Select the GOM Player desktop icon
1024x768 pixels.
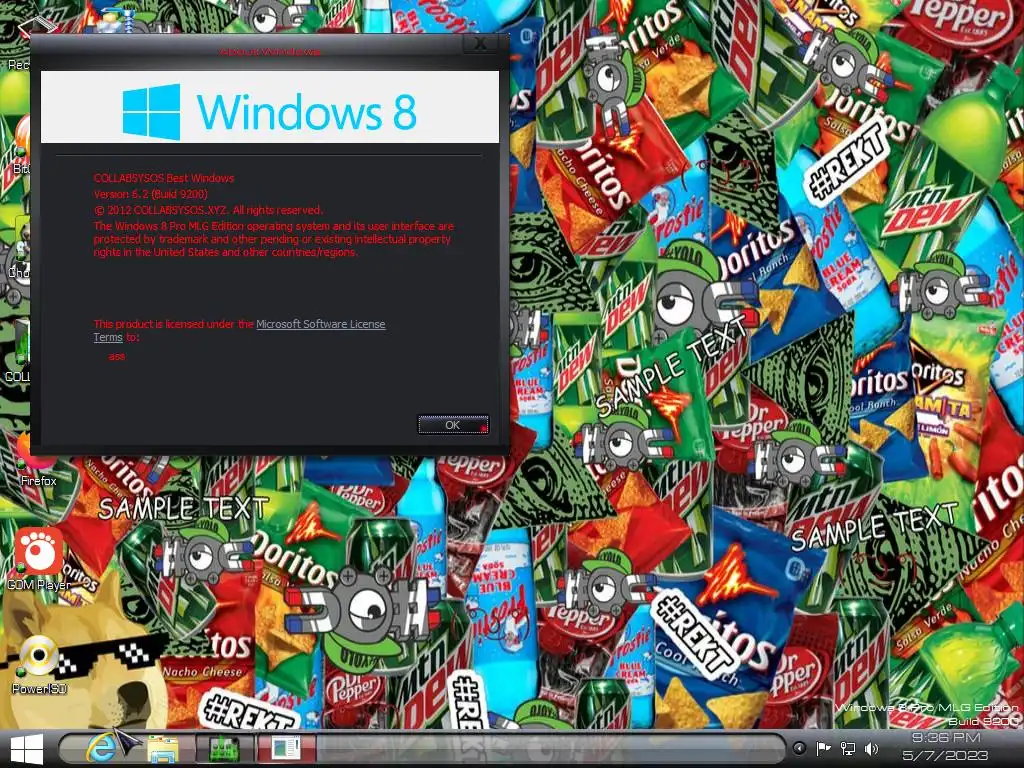point(39,559)
